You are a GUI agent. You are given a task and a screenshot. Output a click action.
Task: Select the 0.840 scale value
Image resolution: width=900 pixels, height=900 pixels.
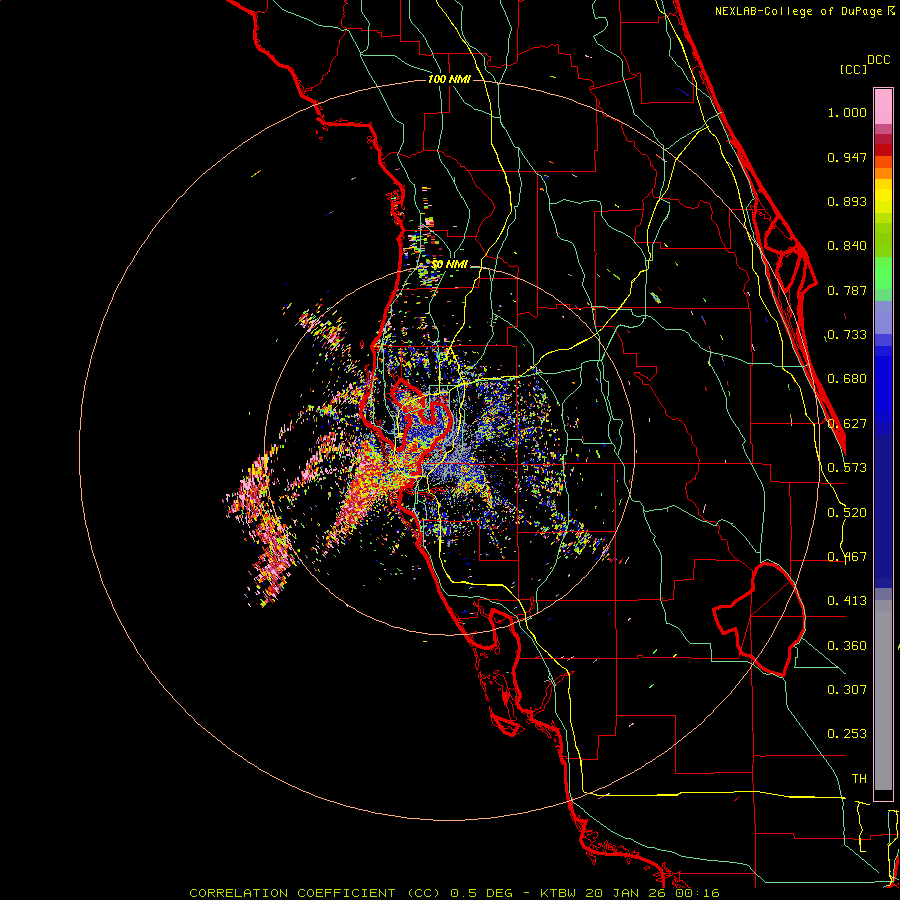click(x=847, y=246)
